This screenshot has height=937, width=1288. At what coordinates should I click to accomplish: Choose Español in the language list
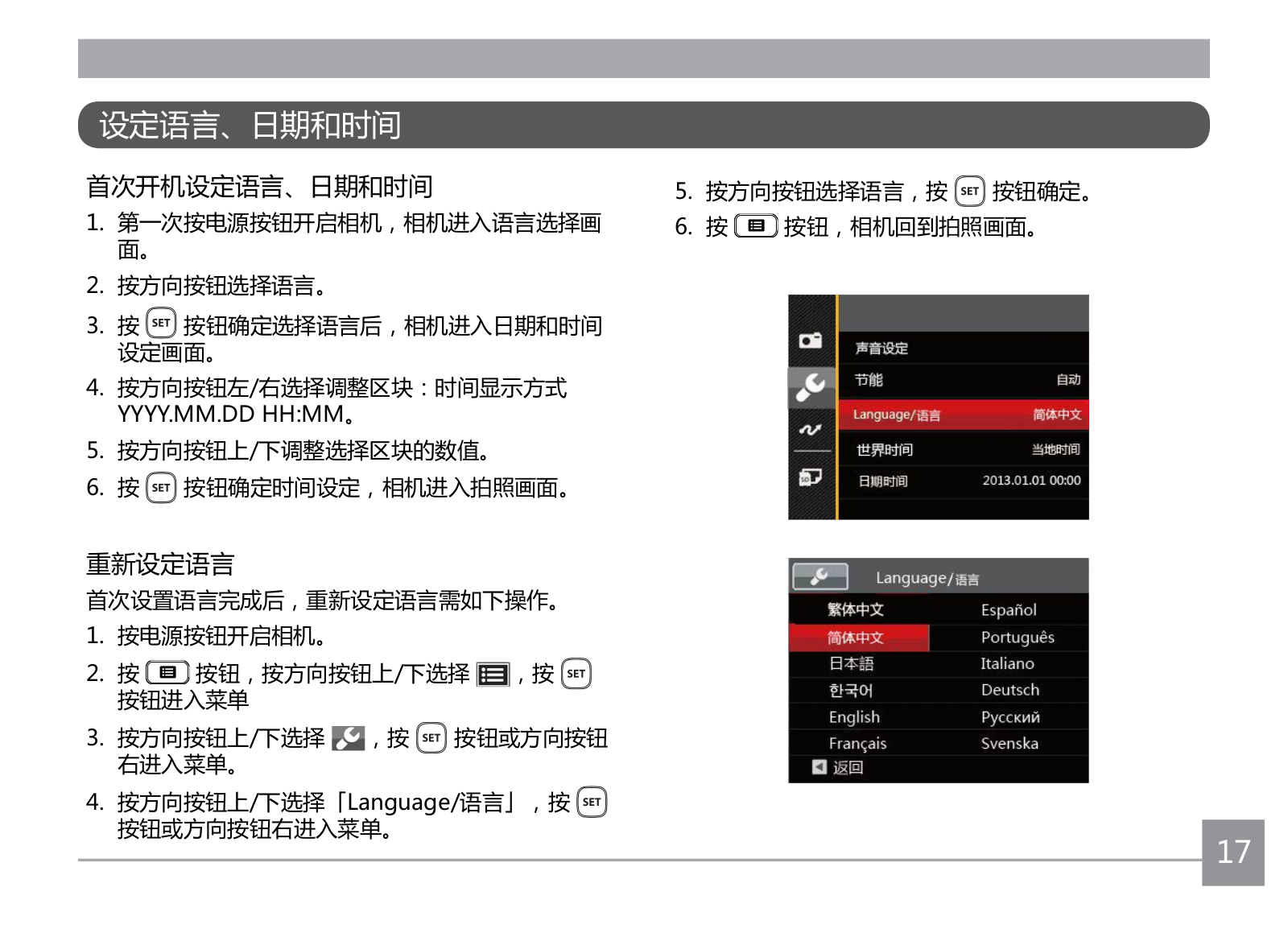click(1009, 610)
